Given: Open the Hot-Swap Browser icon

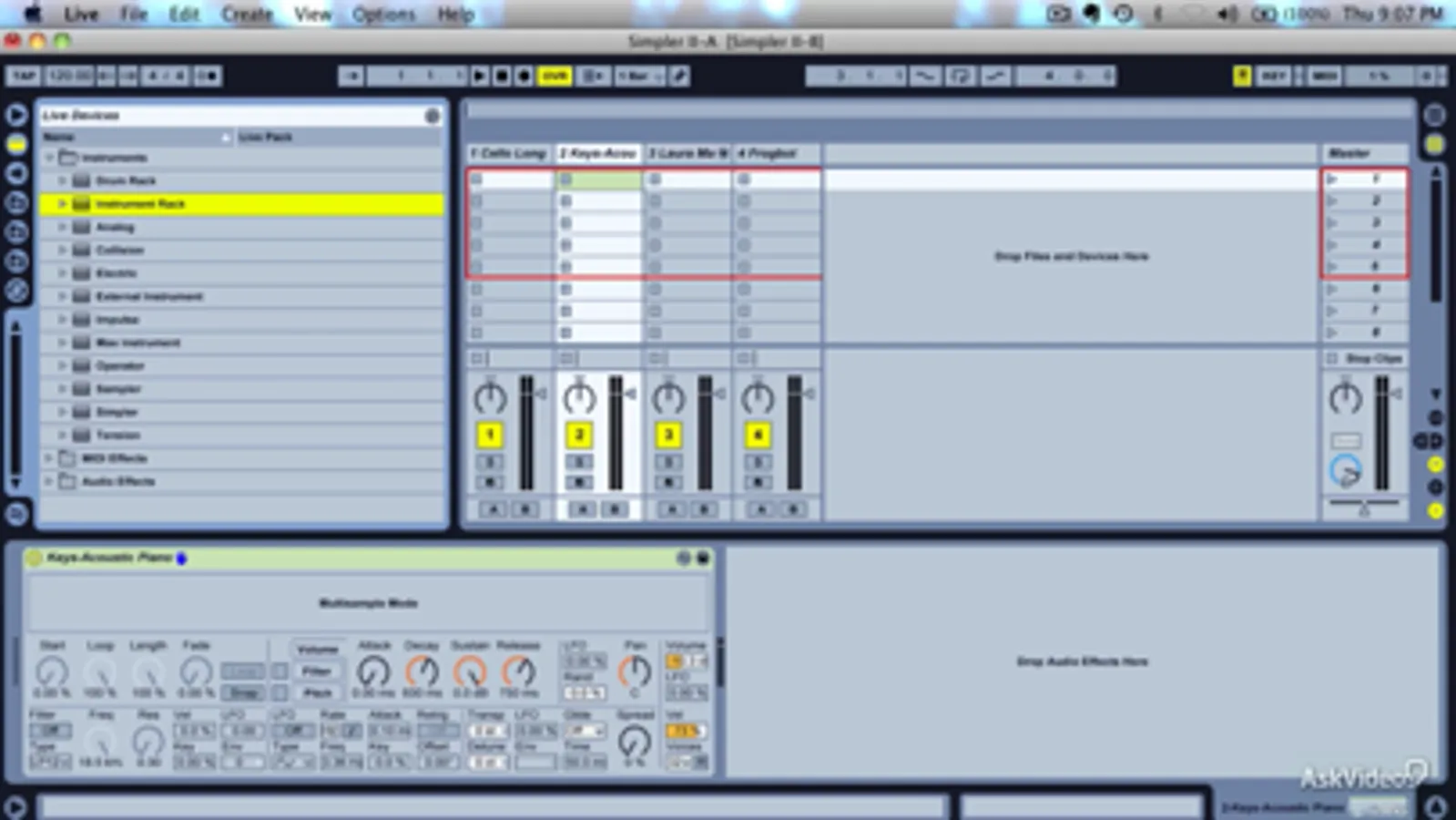Looking at the screenshot, I should [x=16, y=291].
